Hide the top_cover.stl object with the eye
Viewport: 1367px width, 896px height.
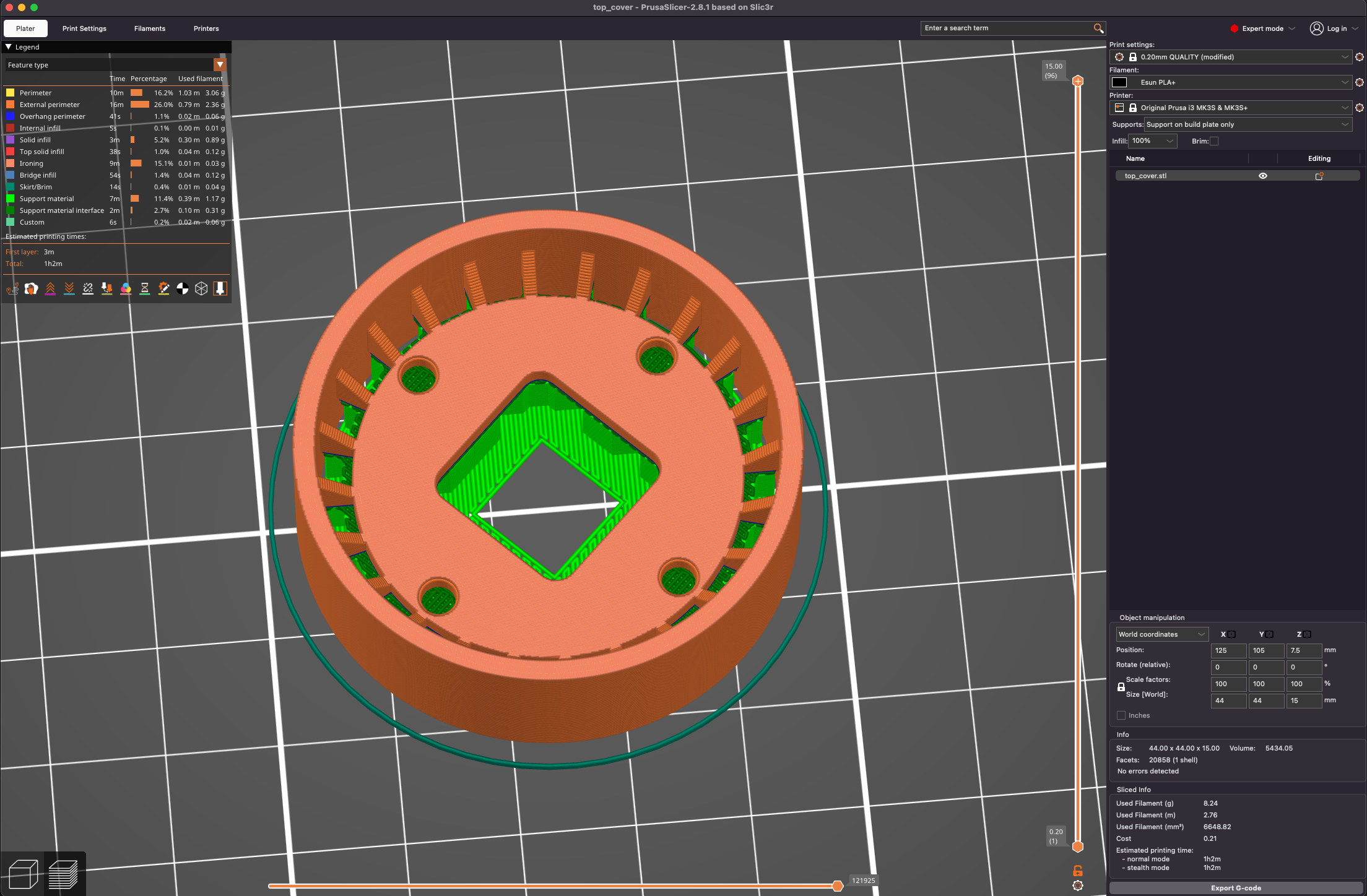click(x=1262, y=176)
